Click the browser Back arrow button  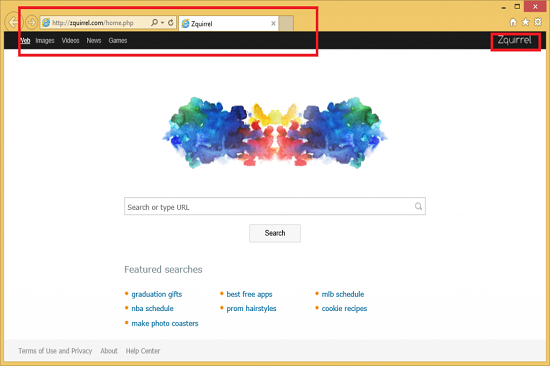(x=13, y=22)
